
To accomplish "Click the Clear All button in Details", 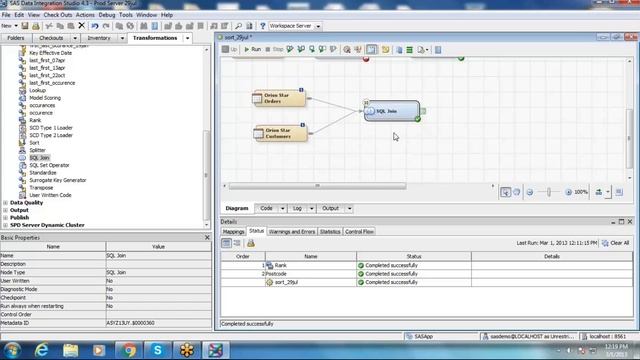I will click(x=616, y=243).
